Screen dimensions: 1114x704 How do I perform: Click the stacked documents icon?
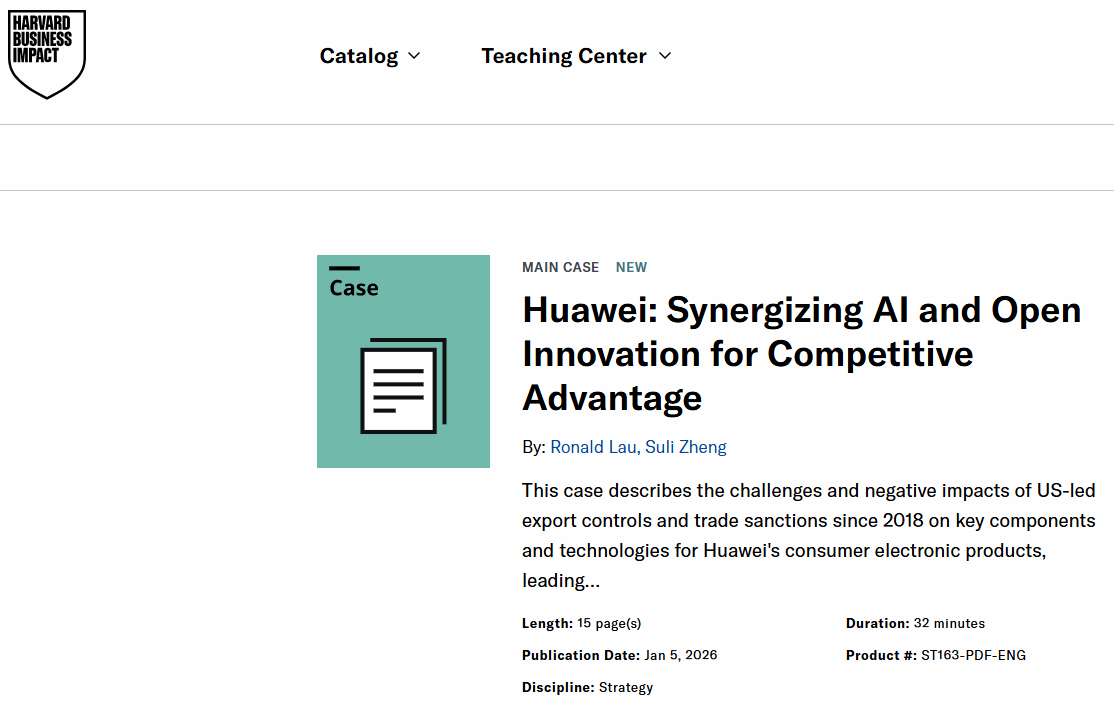click(x=403, y=385)
